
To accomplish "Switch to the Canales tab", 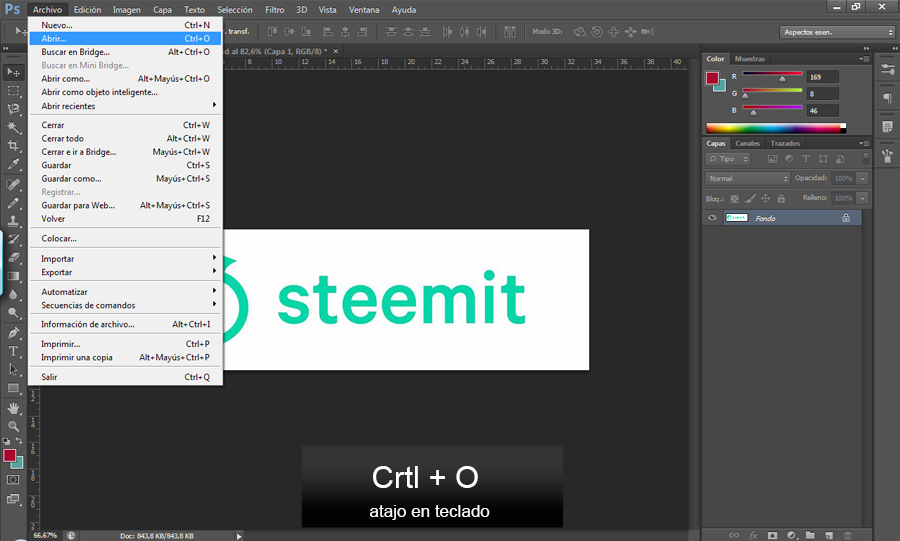I will 747,143.
